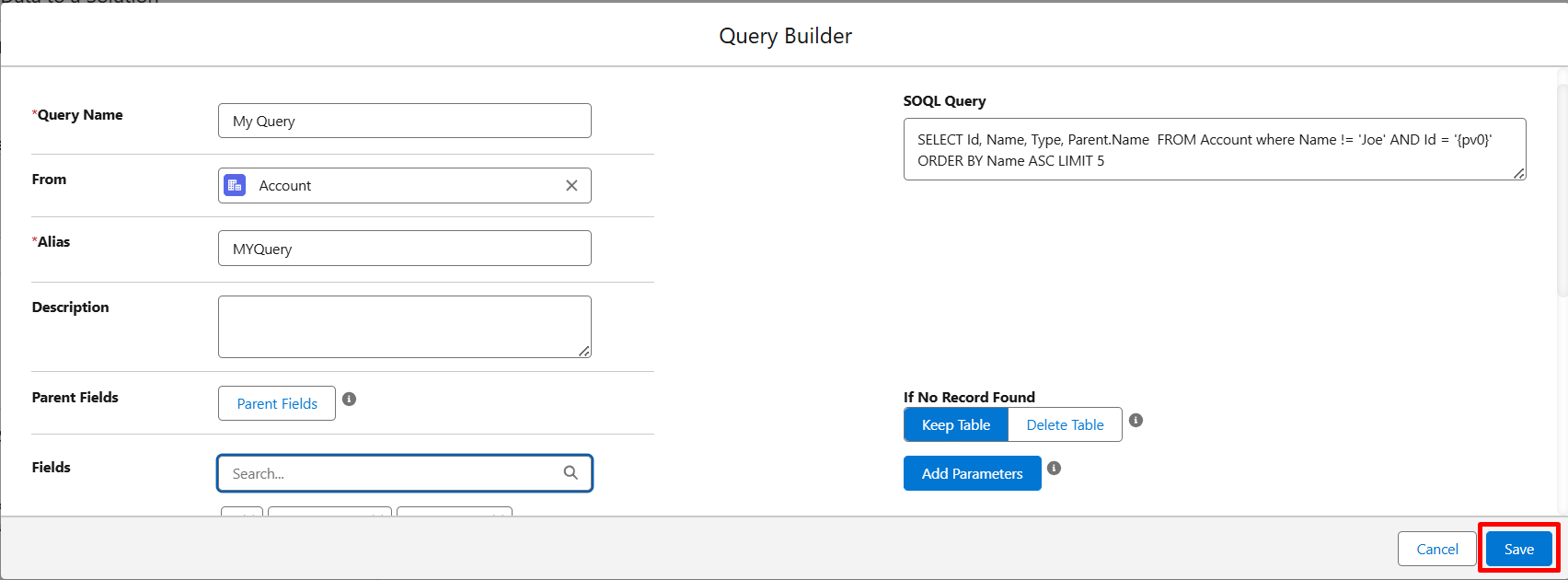This screenshot has width=1568, height=580.
Task: Cancel the Query Builder dialog
Action: pos(1436,549)
